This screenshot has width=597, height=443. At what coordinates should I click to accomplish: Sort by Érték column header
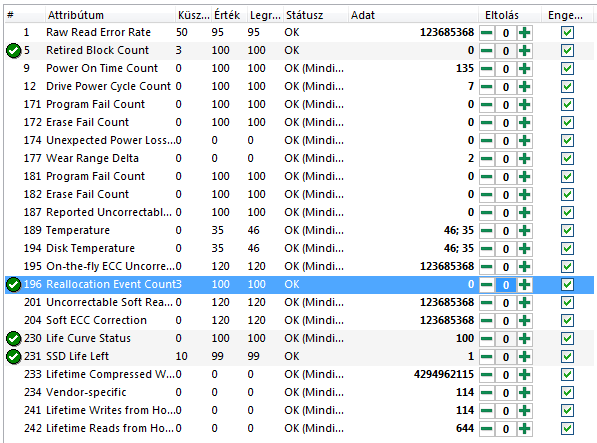tap(230, 15)
